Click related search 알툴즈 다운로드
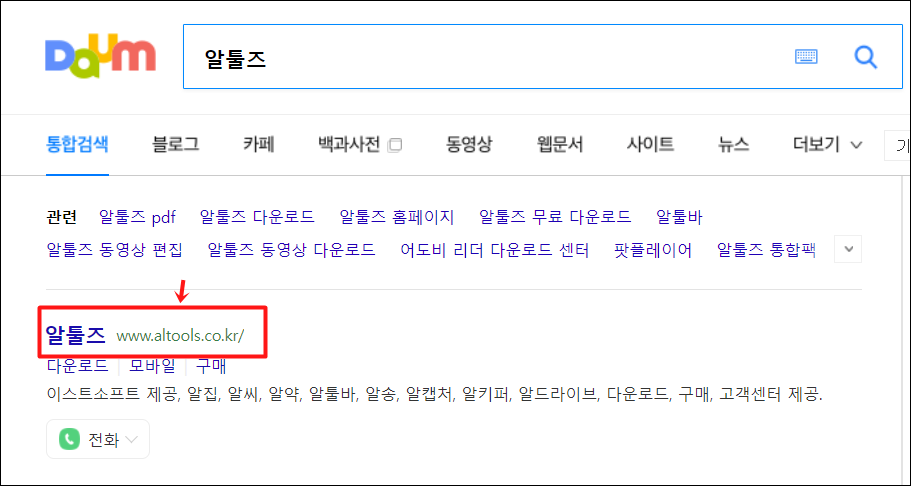 pyautogui.click(x=257, y=217)
